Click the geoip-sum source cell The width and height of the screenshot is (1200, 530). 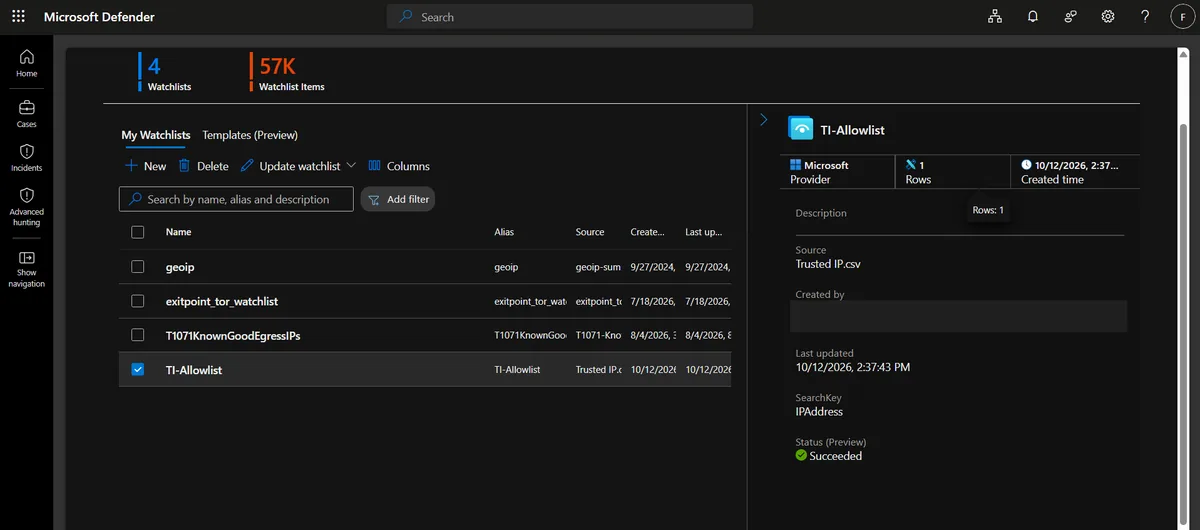point(599,267)
